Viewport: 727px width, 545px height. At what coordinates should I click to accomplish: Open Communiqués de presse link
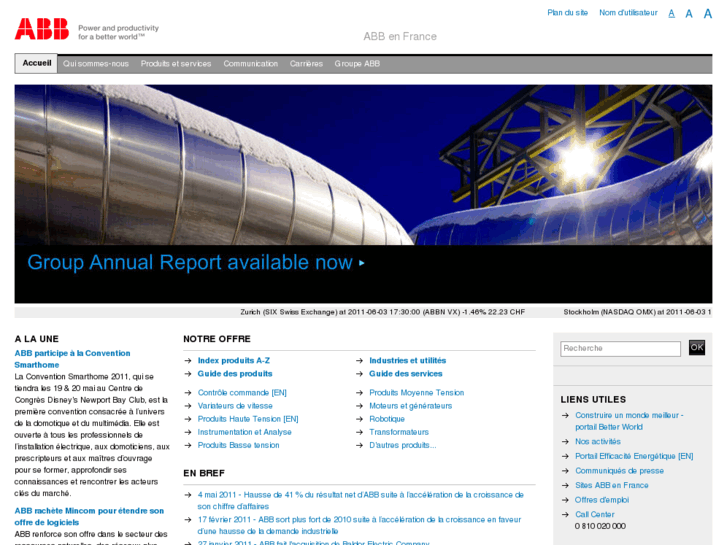coord(619,471)
